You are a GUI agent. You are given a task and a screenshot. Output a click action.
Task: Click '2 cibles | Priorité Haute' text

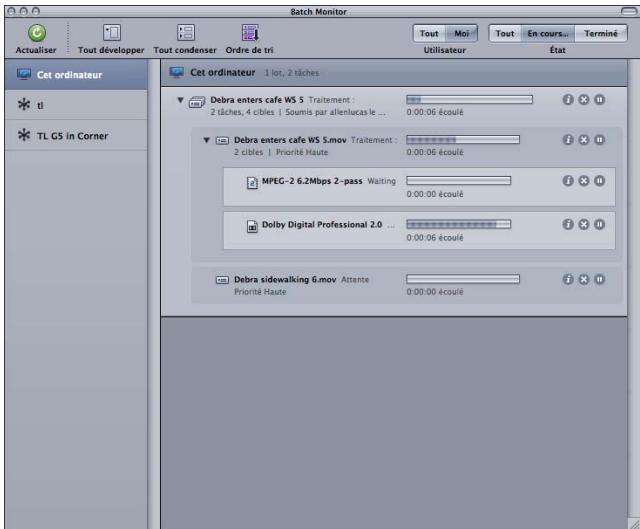[x=281, y=152]
